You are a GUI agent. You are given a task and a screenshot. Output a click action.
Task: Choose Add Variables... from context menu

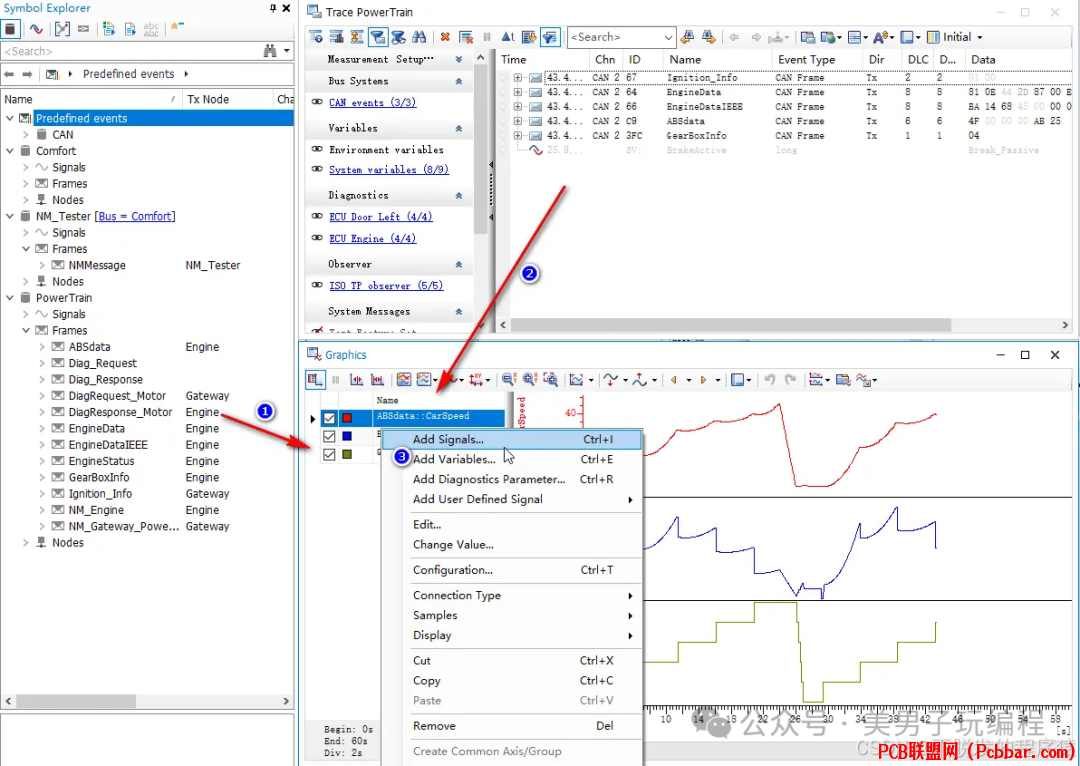tap(512, 459)
